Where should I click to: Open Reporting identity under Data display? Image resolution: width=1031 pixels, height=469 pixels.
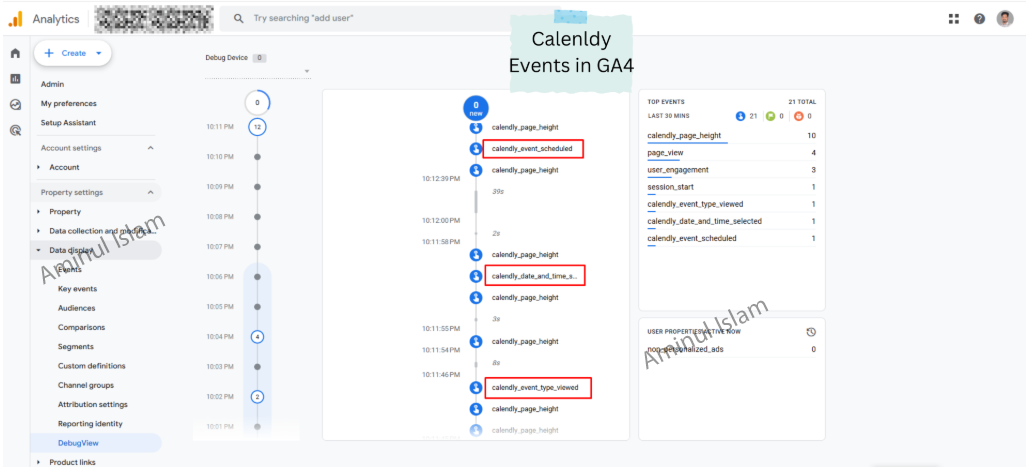90,424
